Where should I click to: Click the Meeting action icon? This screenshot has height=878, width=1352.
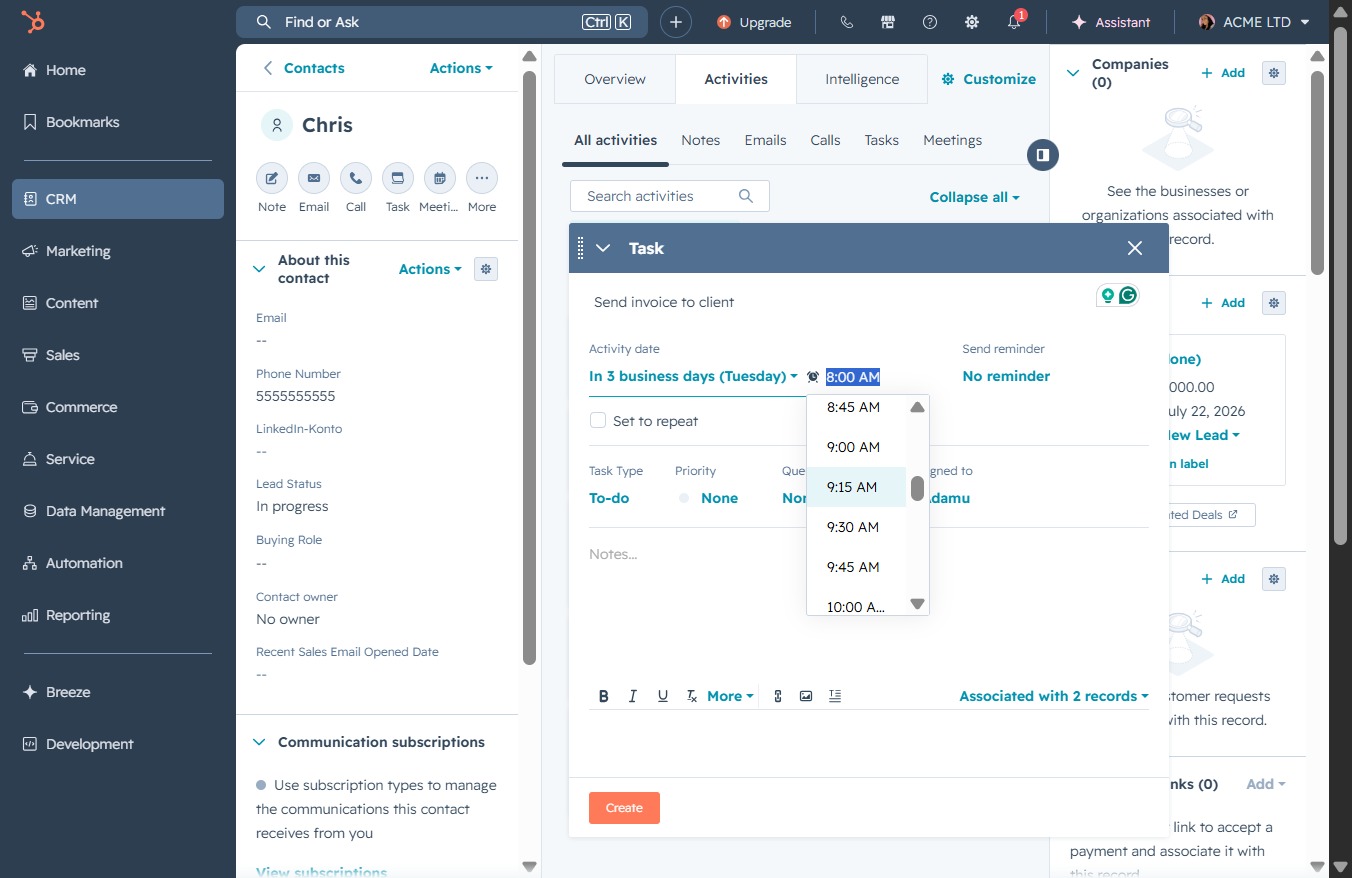point(440,178)
